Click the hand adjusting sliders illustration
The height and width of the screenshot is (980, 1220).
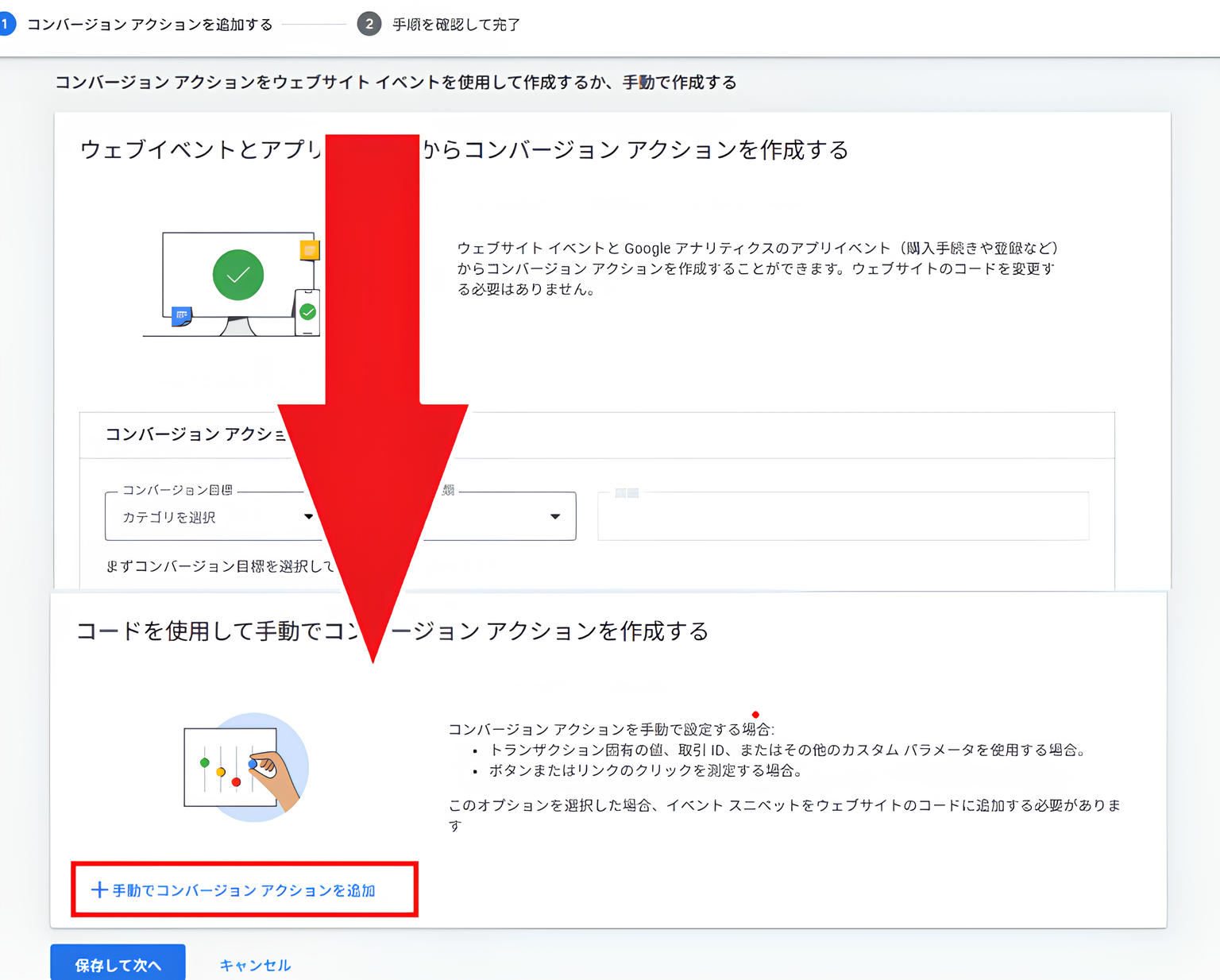point(244,766)
